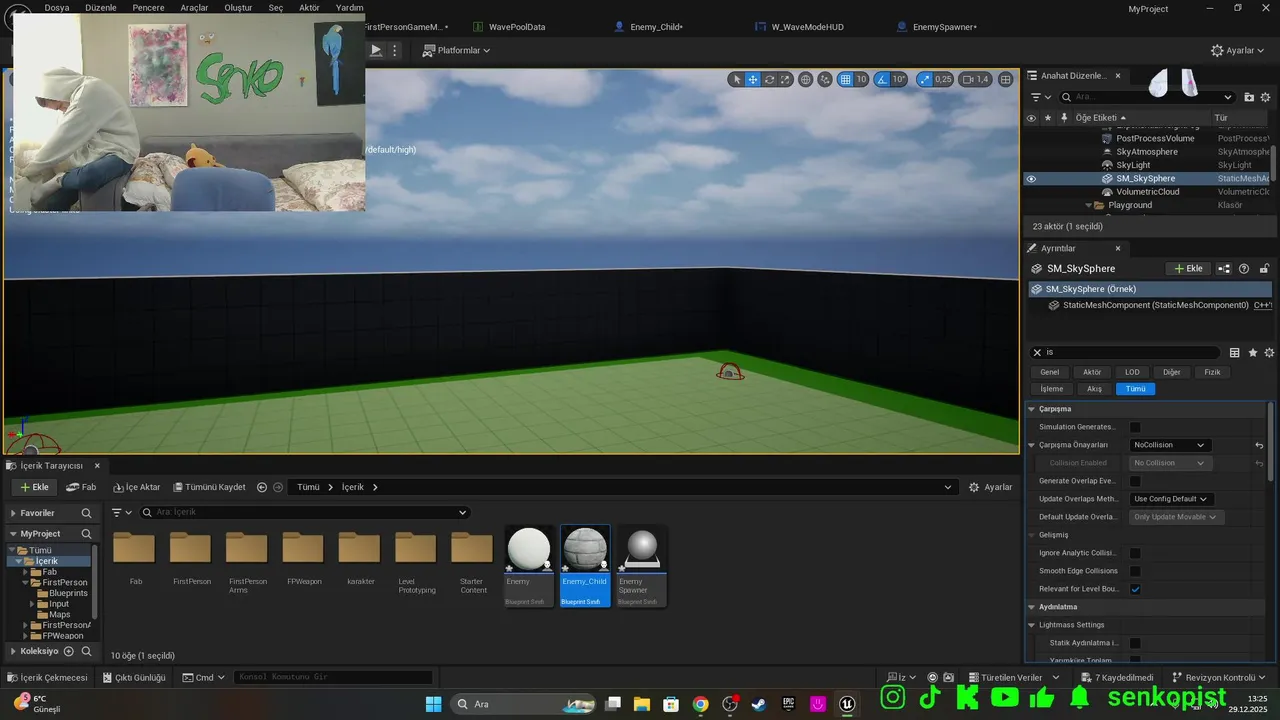The width and height of the screenshot is (1280, 720).
Task: Create new folder in outliner
Action: point(1249,97)
